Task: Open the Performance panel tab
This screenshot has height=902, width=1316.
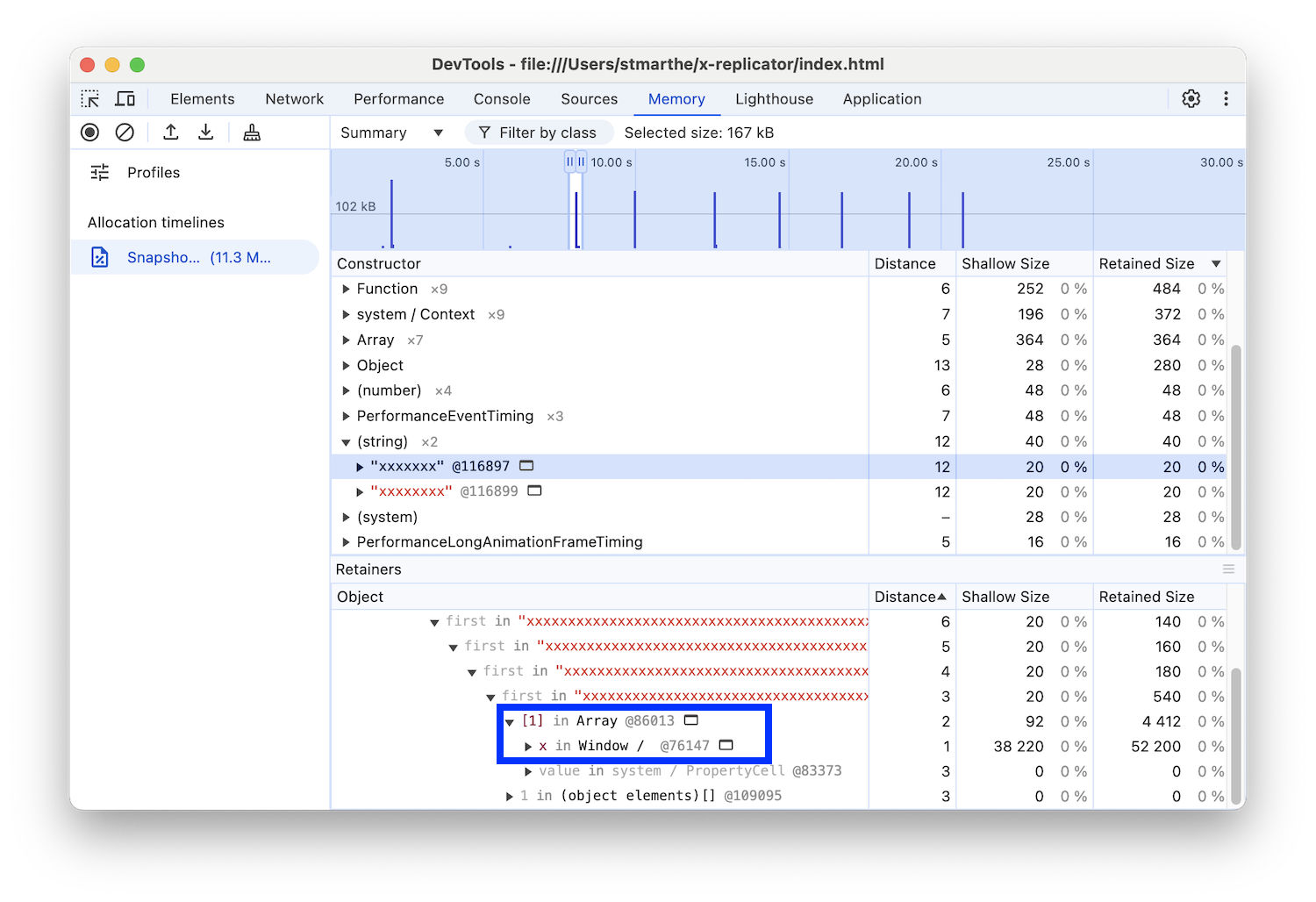Action: (398, 98)
